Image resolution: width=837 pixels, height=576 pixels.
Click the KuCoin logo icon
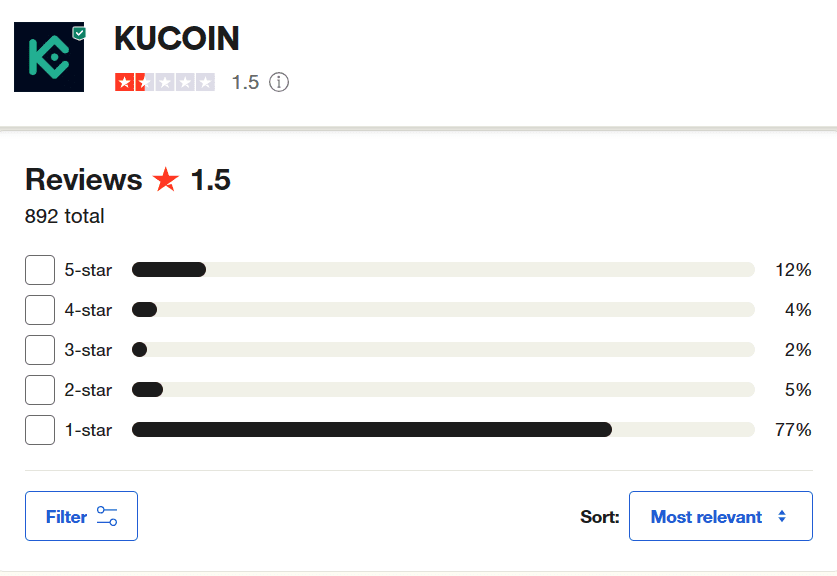tap(48, 57)
